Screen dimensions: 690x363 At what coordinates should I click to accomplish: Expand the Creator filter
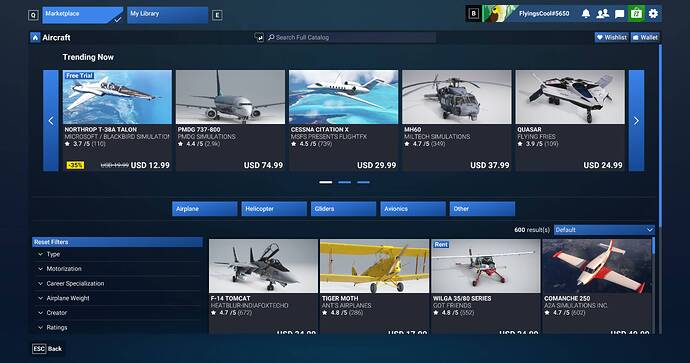pyautogui.click(x=117, y=313)
